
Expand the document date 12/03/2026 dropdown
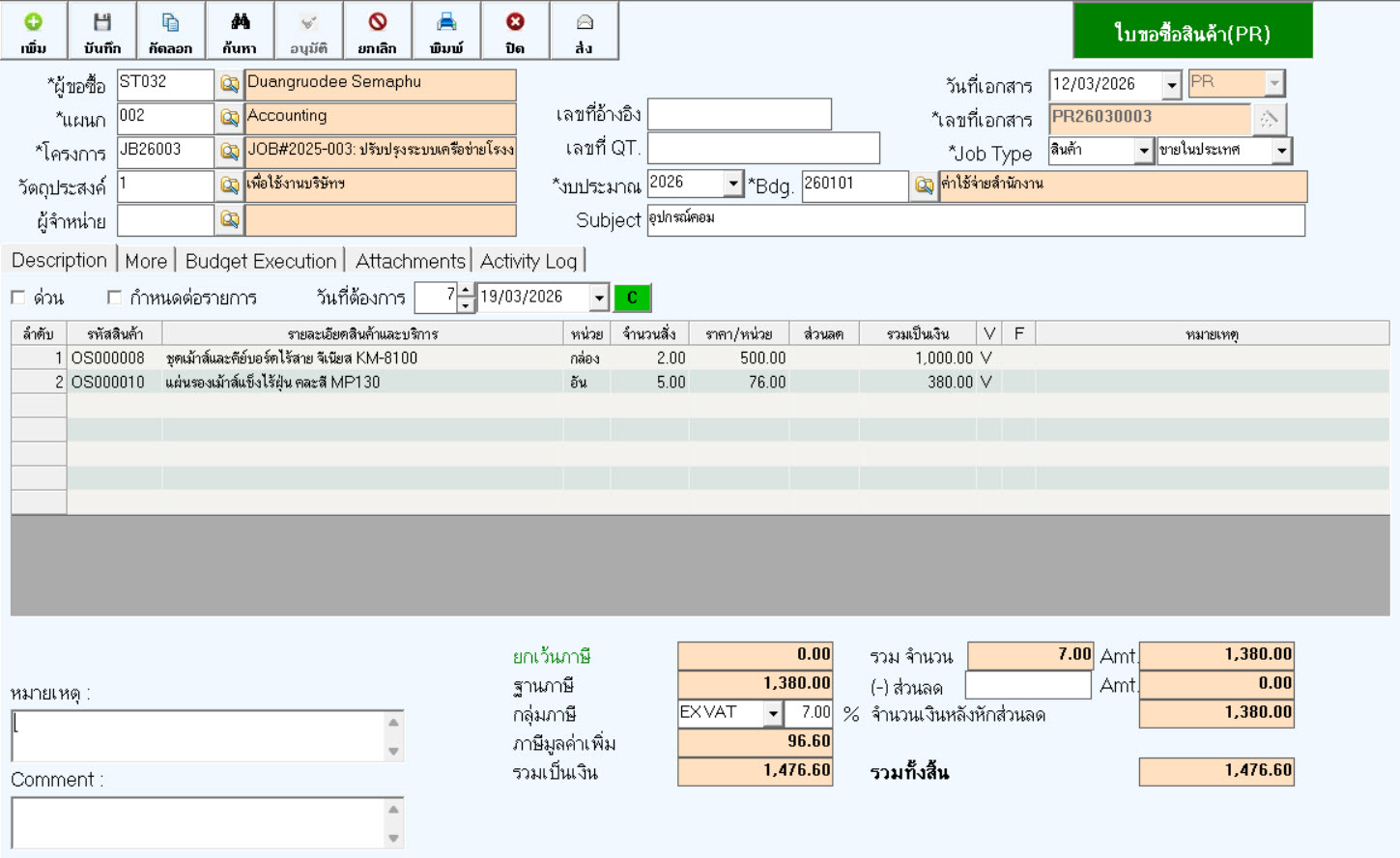tap(1171, 85)
